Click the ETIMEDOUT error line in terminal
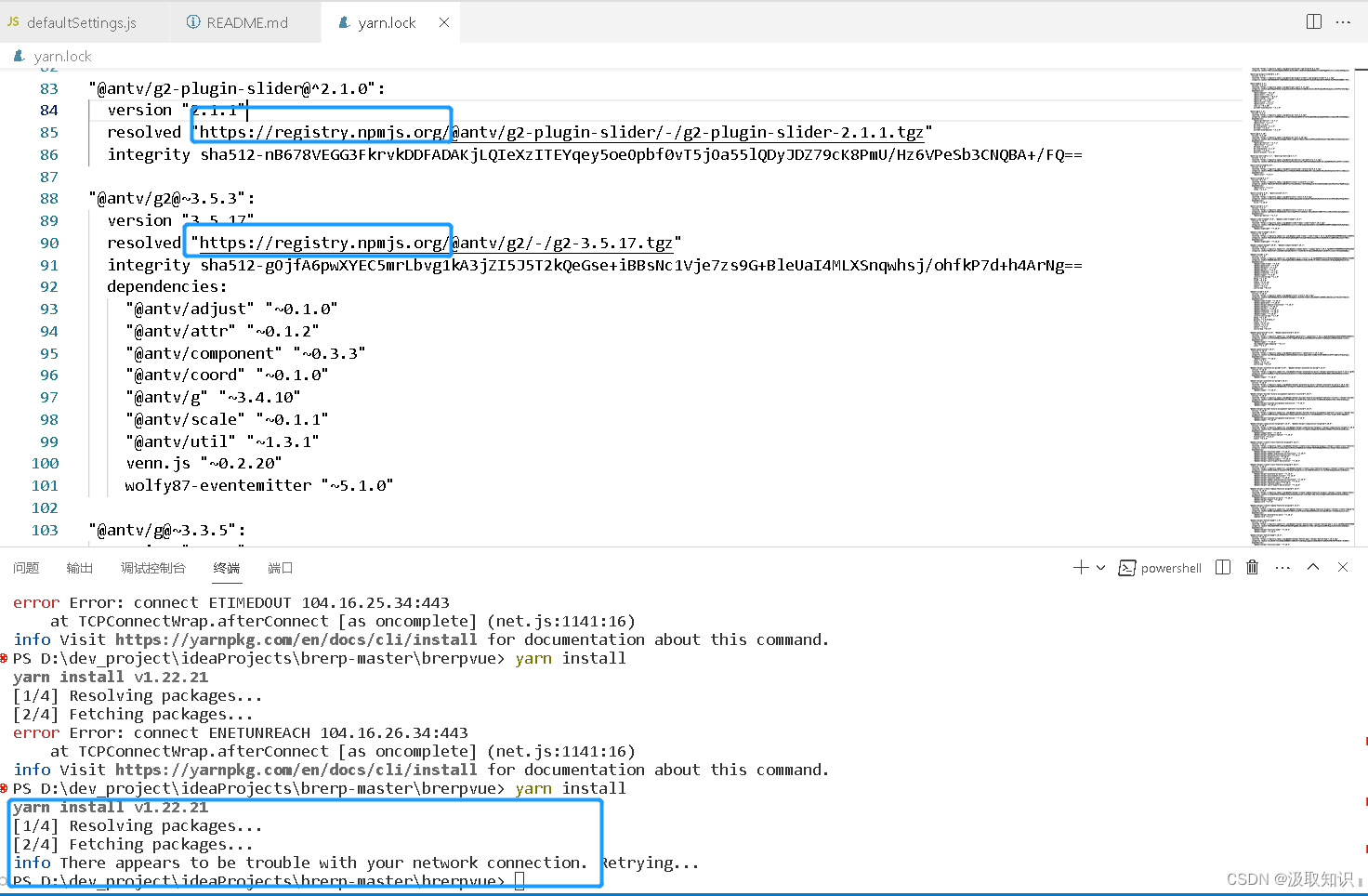 pyautogui.click(x=231, y=602)
